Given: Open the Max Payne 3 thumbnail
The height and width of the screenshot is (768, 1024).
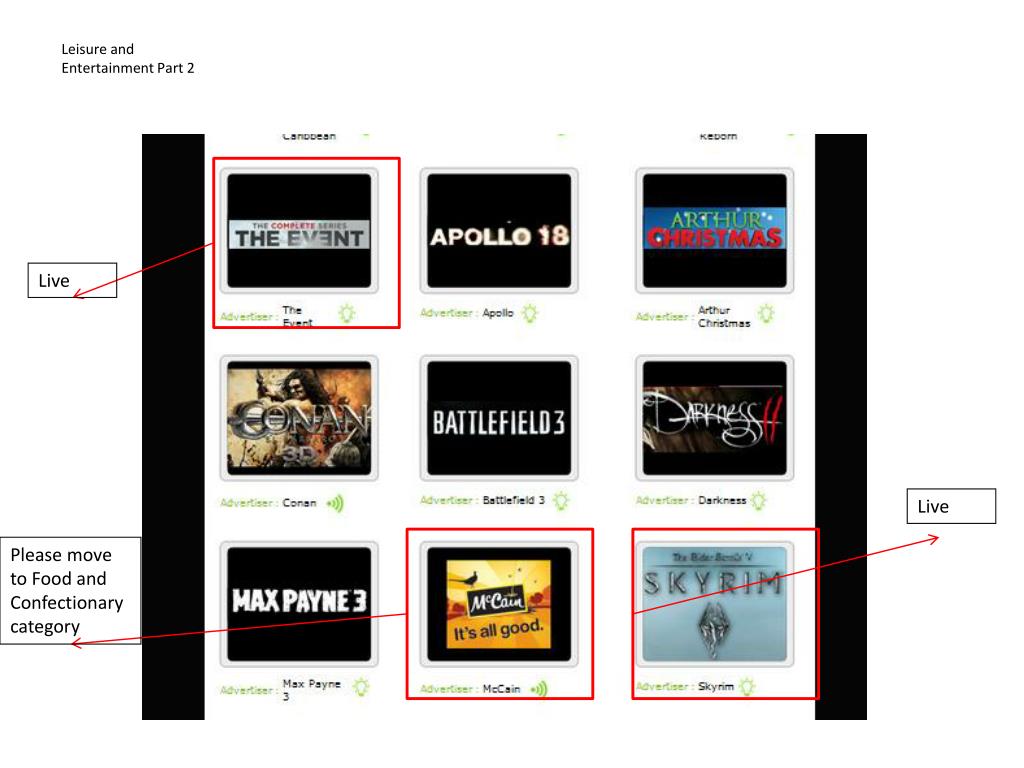Looking at the screenshot, I should (299, 604).
